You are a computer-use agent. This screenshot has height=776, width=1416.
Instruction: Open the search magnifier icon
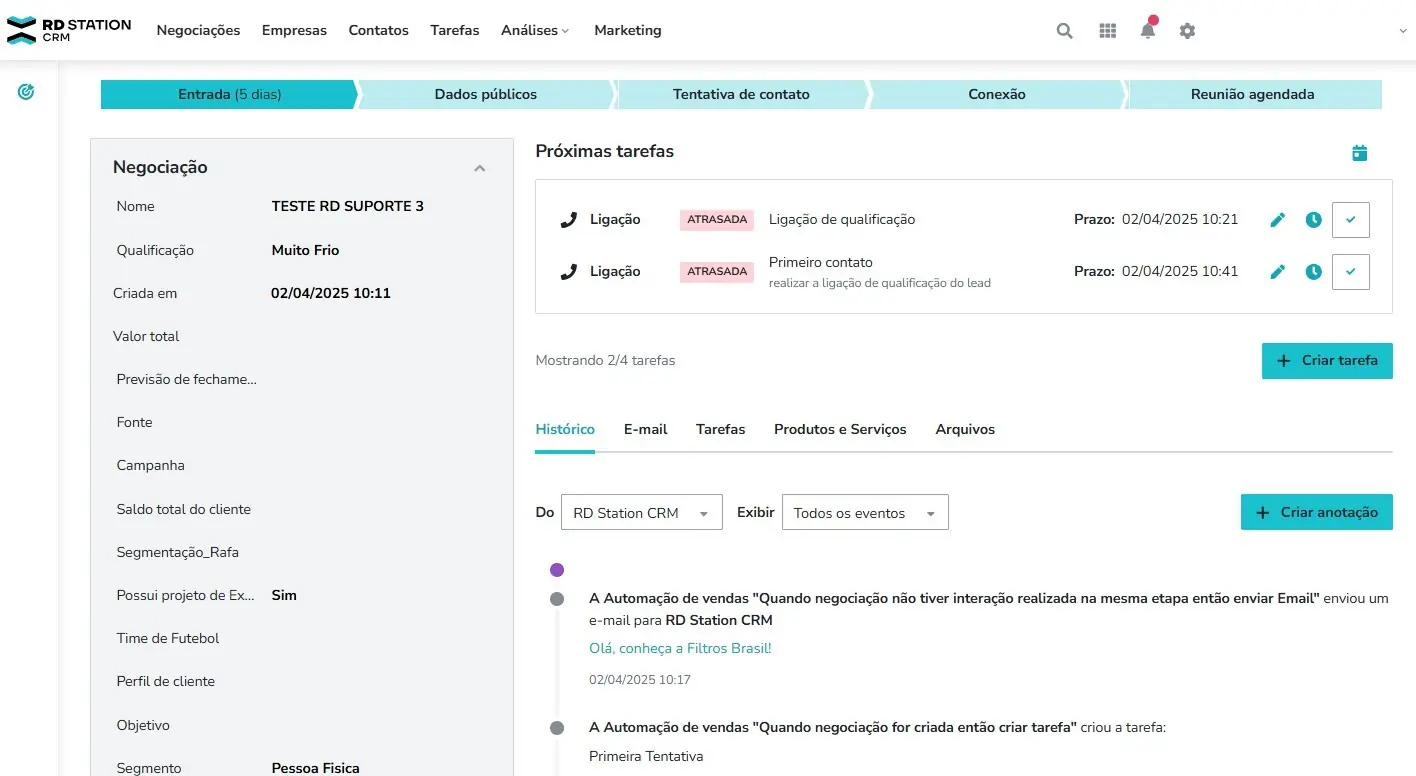(x=1064, y=31)
